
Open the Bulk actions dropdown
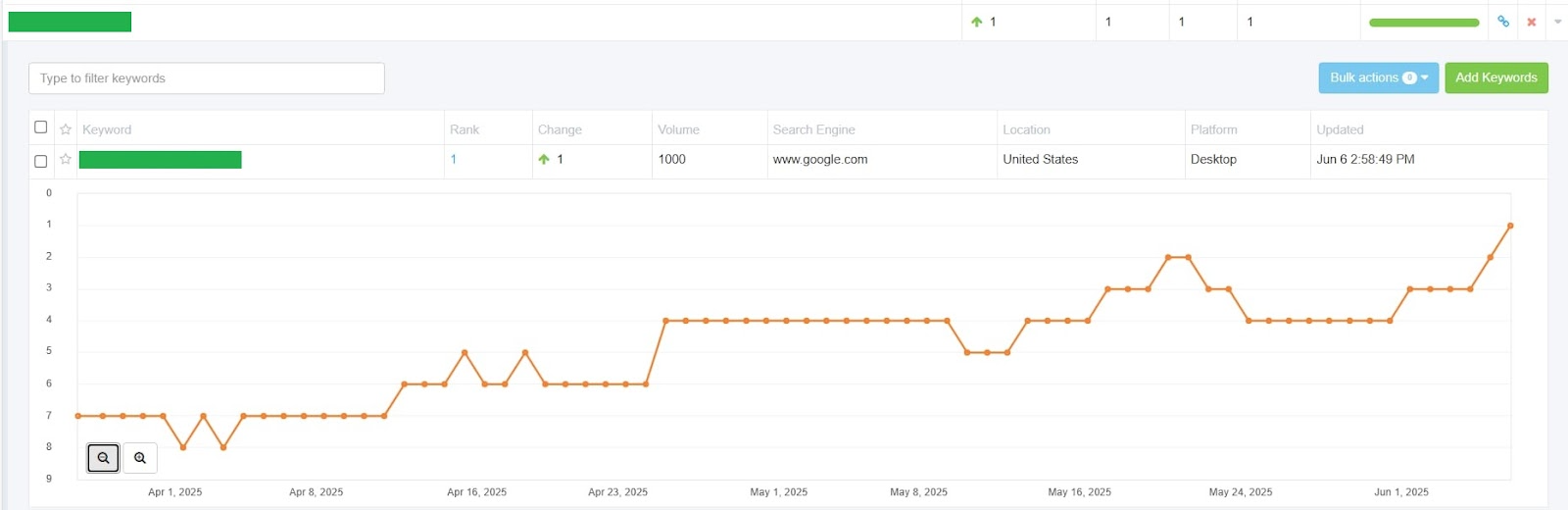(x=1378, y=77)
